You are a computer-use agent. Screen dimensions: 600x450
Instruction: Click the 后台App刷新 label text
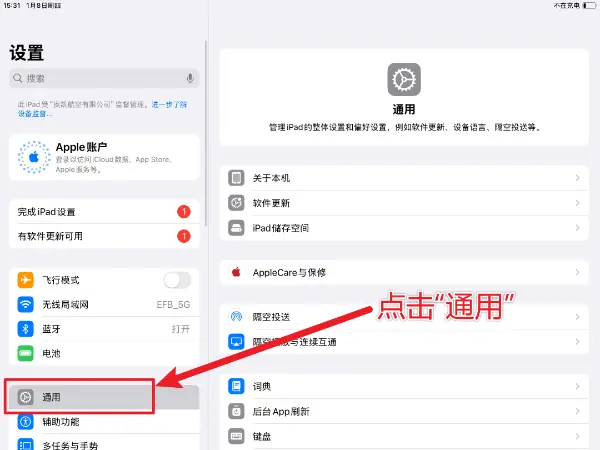point(280,411)
